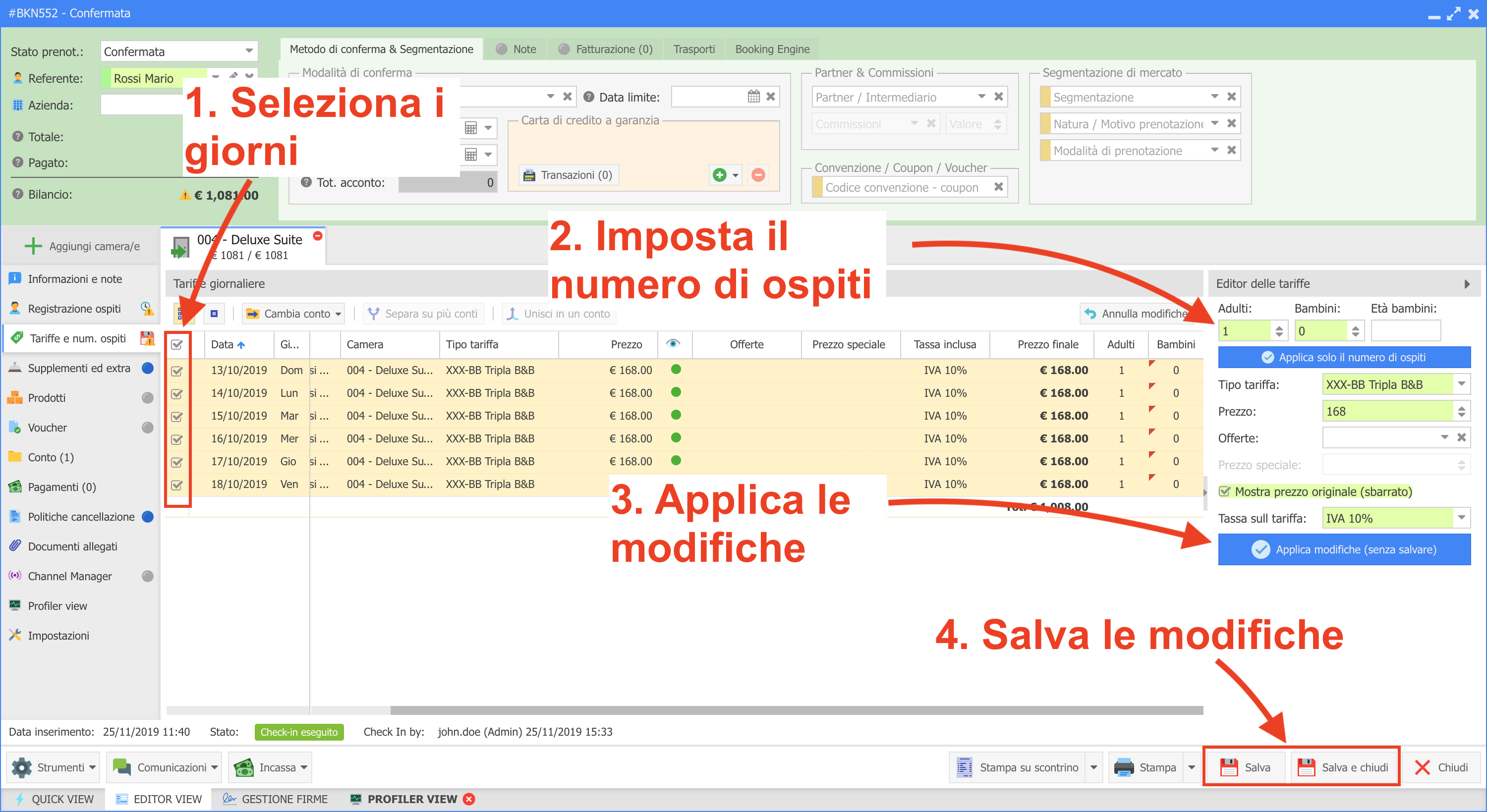Open the Stato prenot. Confermata dropdown
Viewport: 1487px width, 812px height.
click(x=249, y=52)
